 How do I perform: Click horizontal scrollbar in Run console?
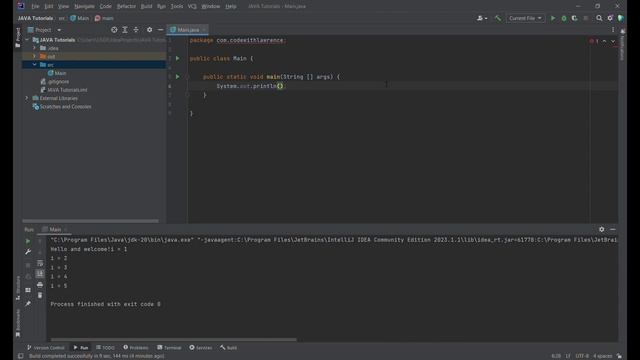173,340
